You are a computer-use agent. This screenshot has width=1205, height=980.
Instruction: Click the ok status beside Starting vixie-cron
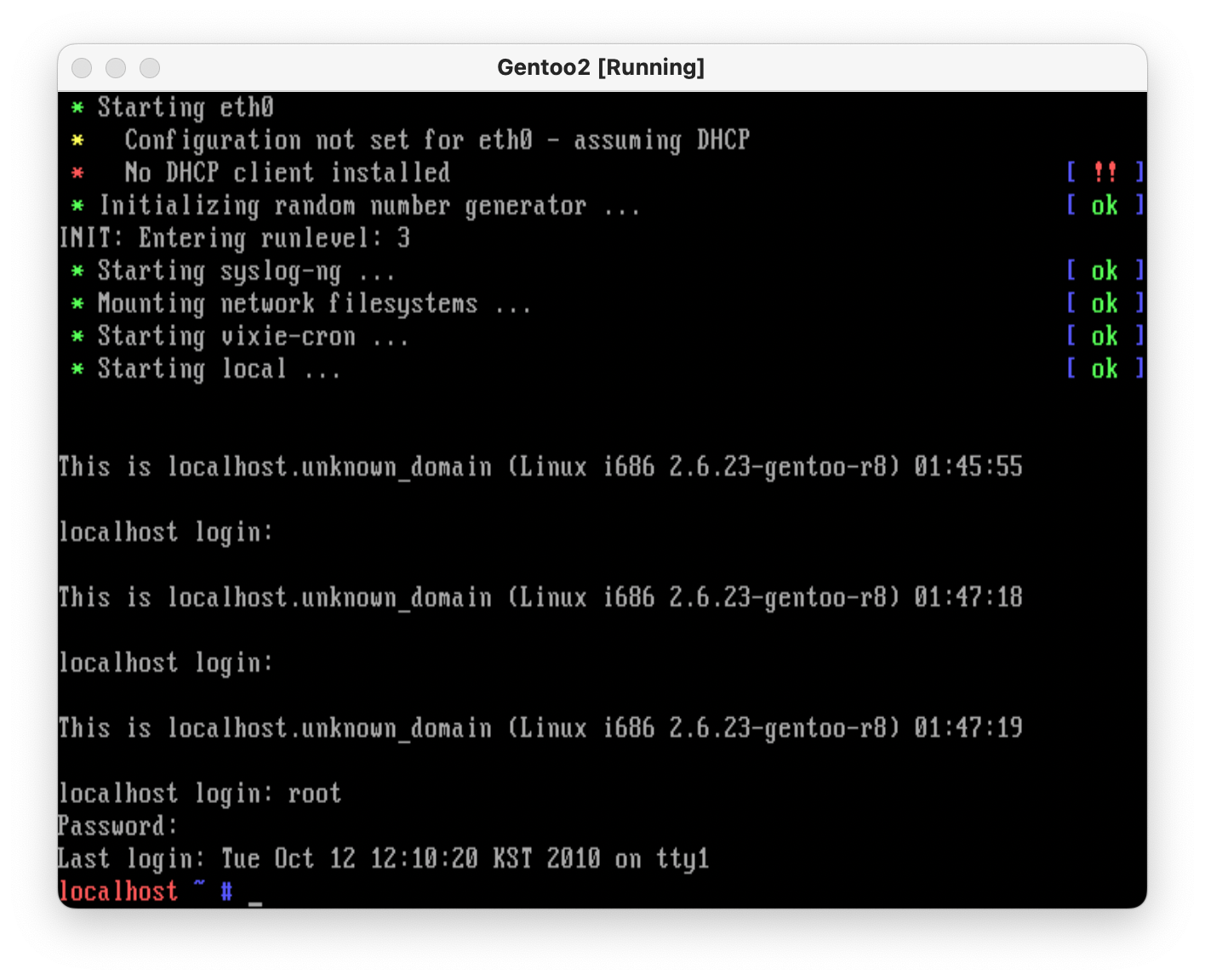point(1104,336)
